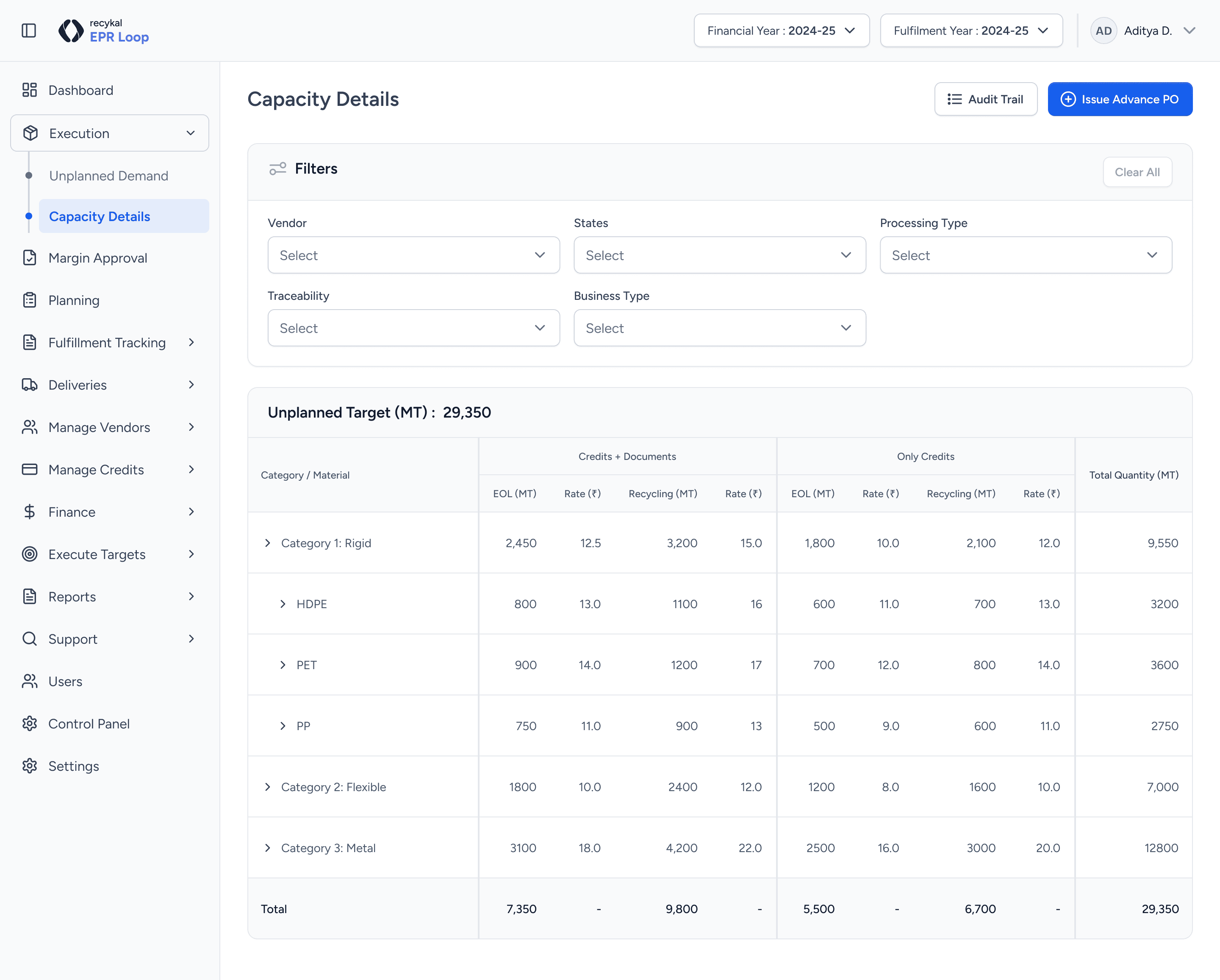Open the Financial Year dropdown
Screen dimensions: 1220x980
(x=781, y=30)
